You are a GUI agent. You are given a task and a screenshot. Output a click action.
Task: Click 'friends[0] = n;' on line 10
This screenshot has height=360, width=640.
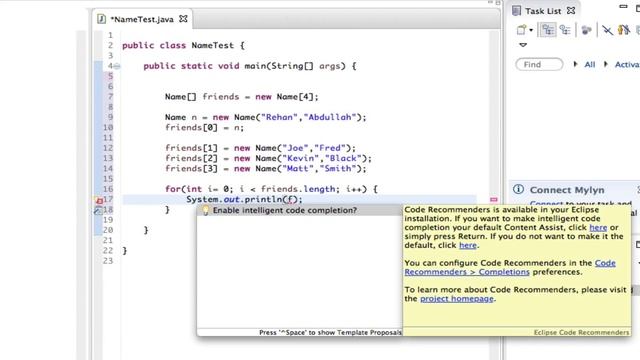click(x=204, y=127)
